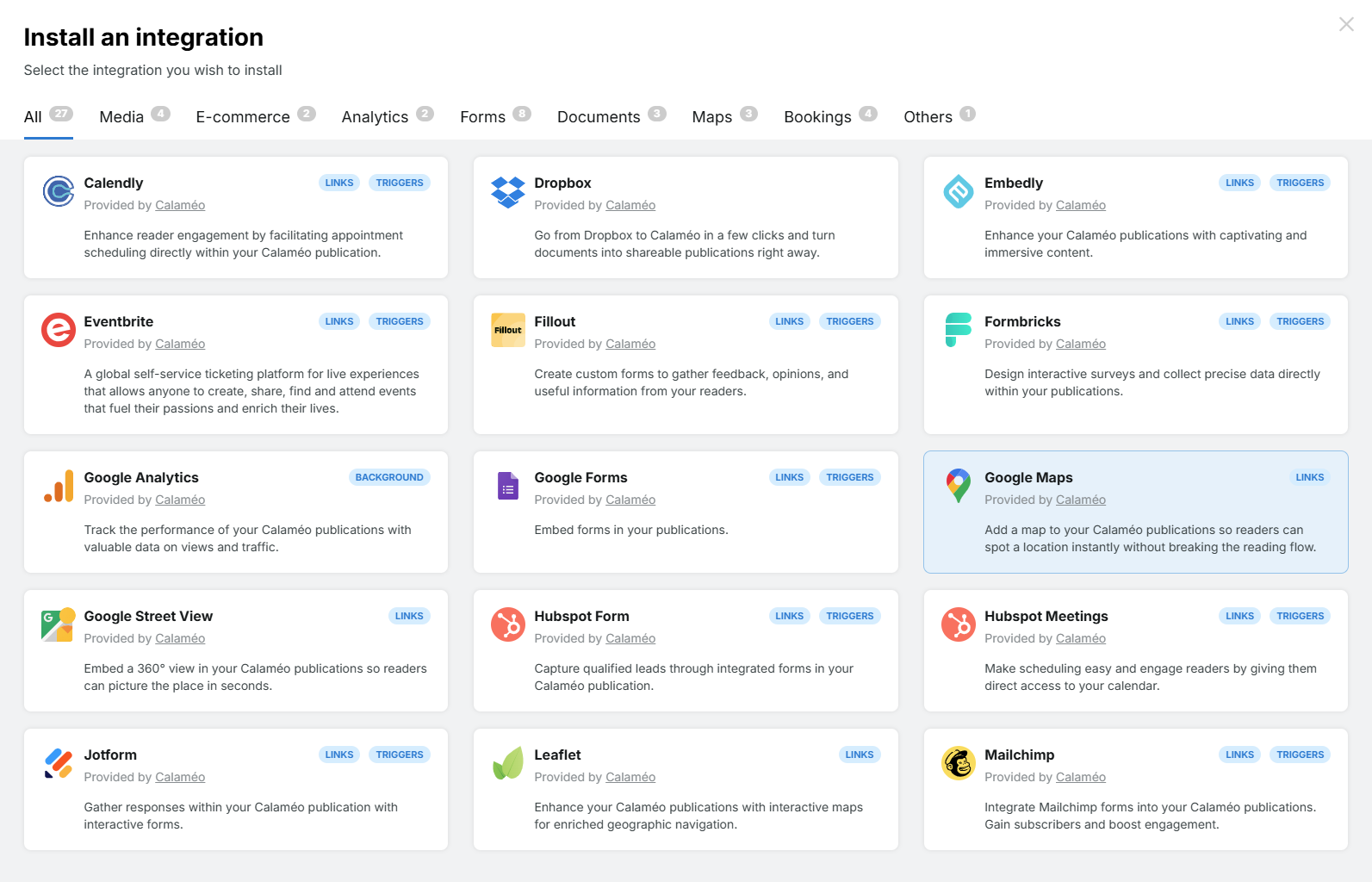Click the Calaméo link under Google Analytics
This screenshot has height=882, width=1372.
coord(180,500)
